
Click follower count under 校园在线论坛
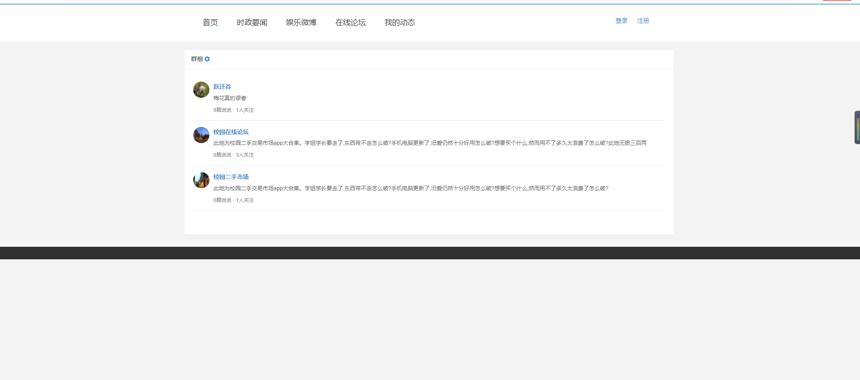tap(245, 155)
